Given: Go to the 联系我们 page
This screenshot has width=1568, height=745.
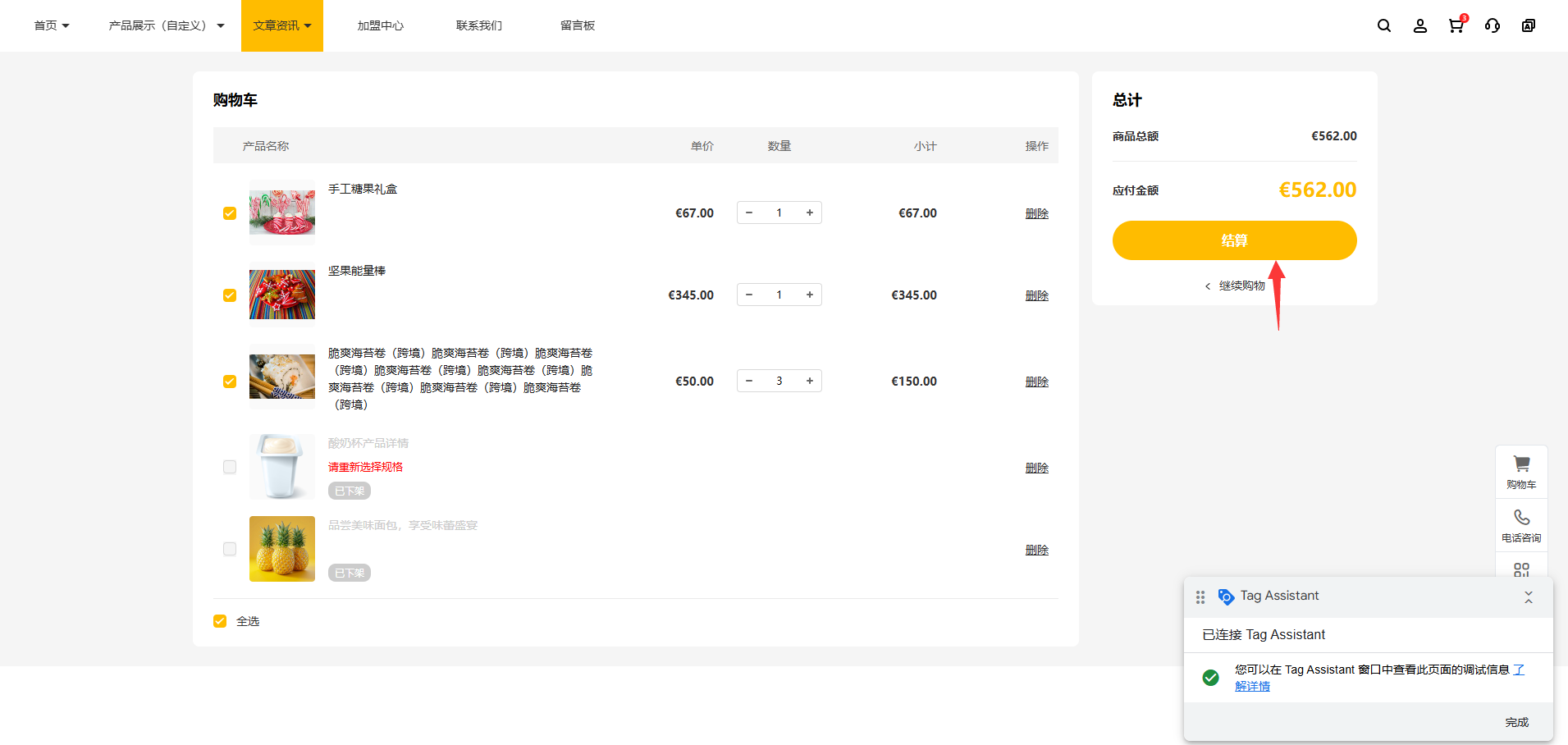Looking at the screenshot, I should [478, 25].
